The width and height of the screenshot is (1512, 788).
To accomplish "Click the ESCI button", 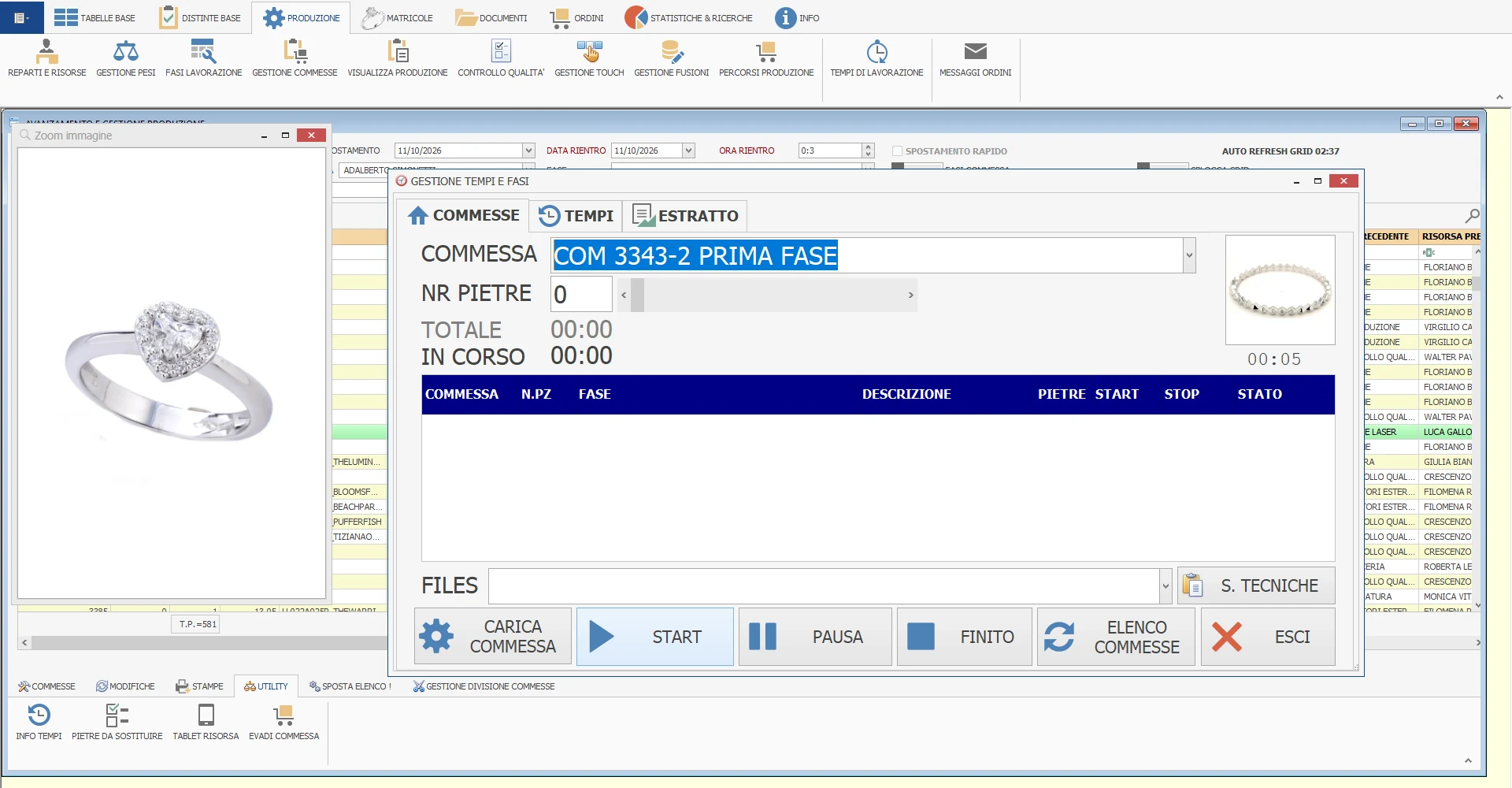I will click(x=1268, y=637).
